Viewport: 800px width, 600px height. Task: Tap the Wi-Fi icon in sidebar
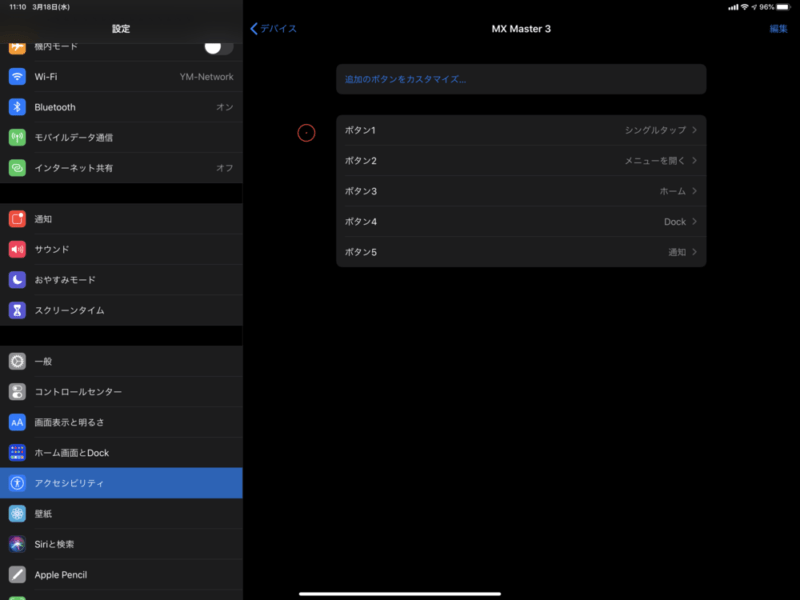coord(17,77)
